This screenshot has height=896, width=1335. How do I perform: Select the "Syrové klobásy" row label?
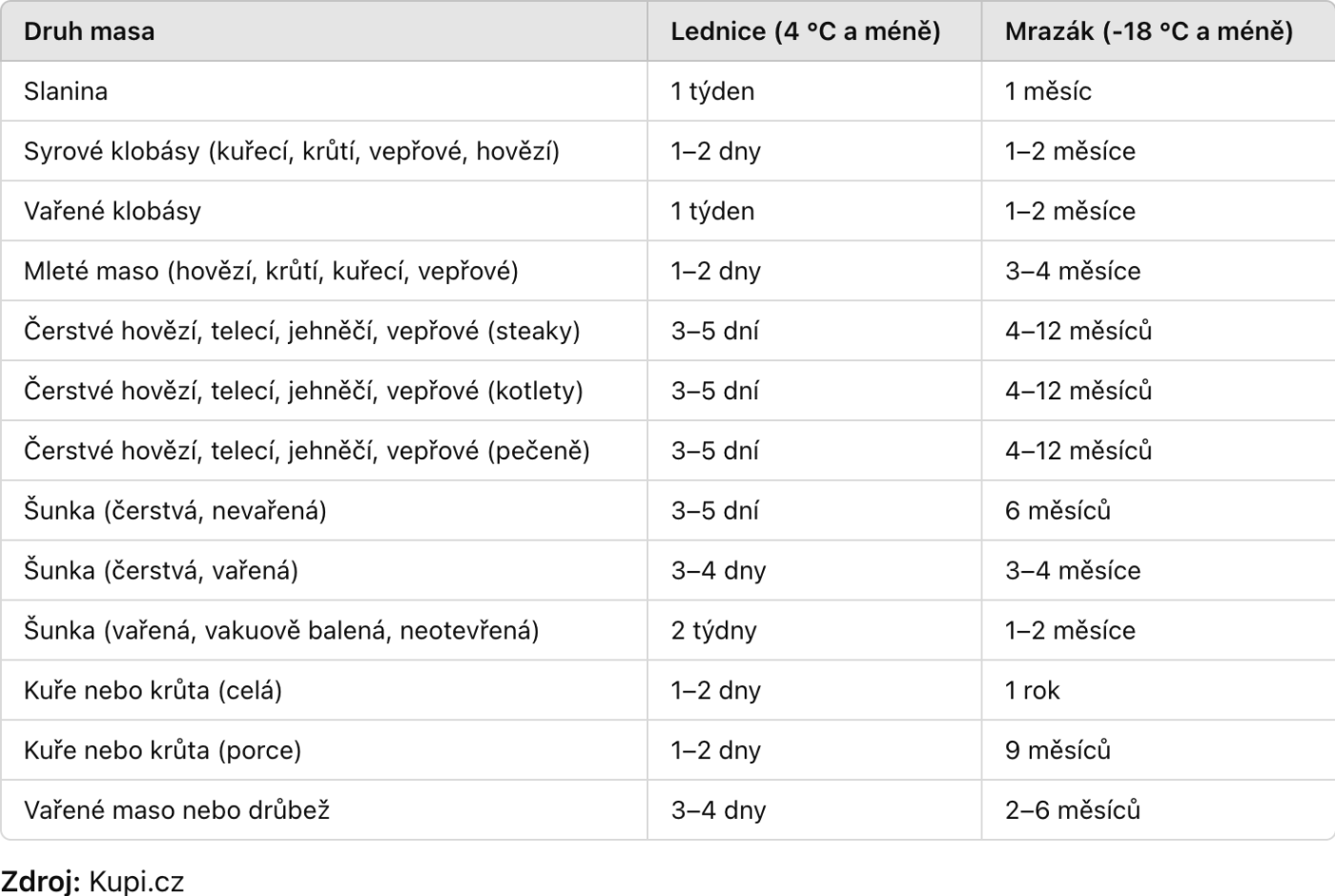pos(291,152)
